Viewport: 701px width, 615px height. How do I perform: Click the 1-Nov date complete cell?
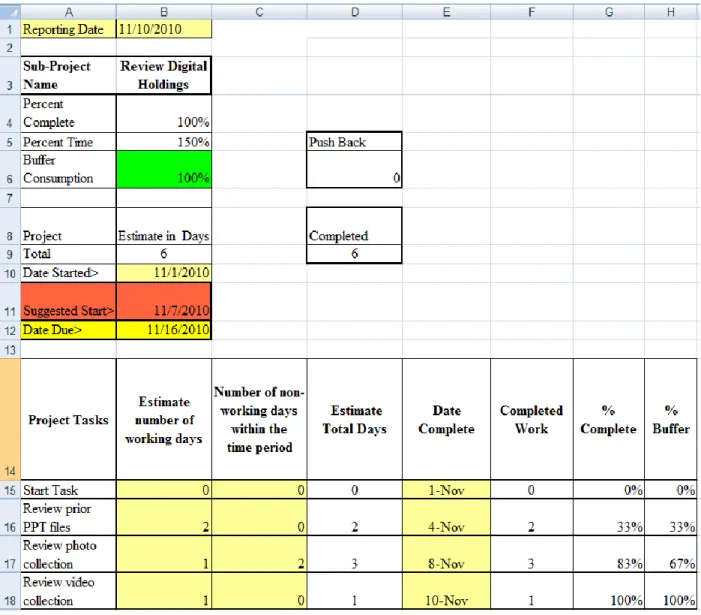pyautogui.click(x=446, y=490)
